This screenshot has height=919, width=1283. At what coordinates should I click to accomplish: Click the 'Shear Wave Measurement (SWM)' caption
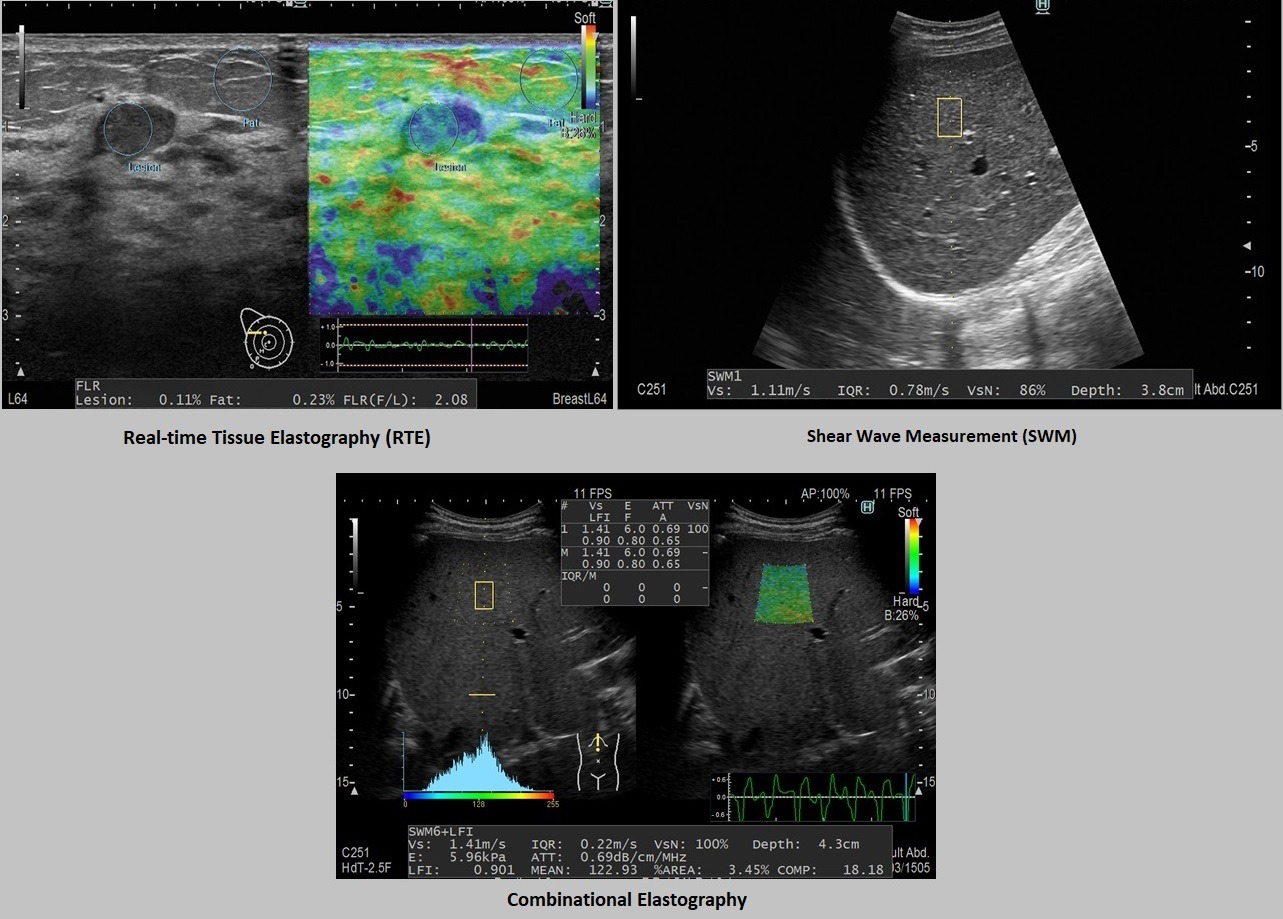pyautogui.click(x=941, y=436)
